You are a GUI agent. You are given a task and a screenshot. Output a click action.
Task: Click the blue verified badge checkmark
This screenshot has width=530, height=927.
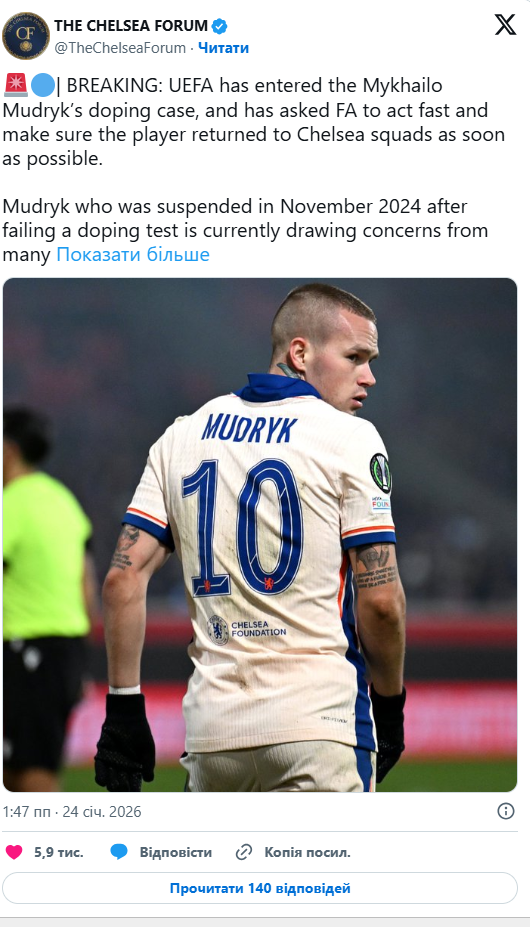click(220, 26)
